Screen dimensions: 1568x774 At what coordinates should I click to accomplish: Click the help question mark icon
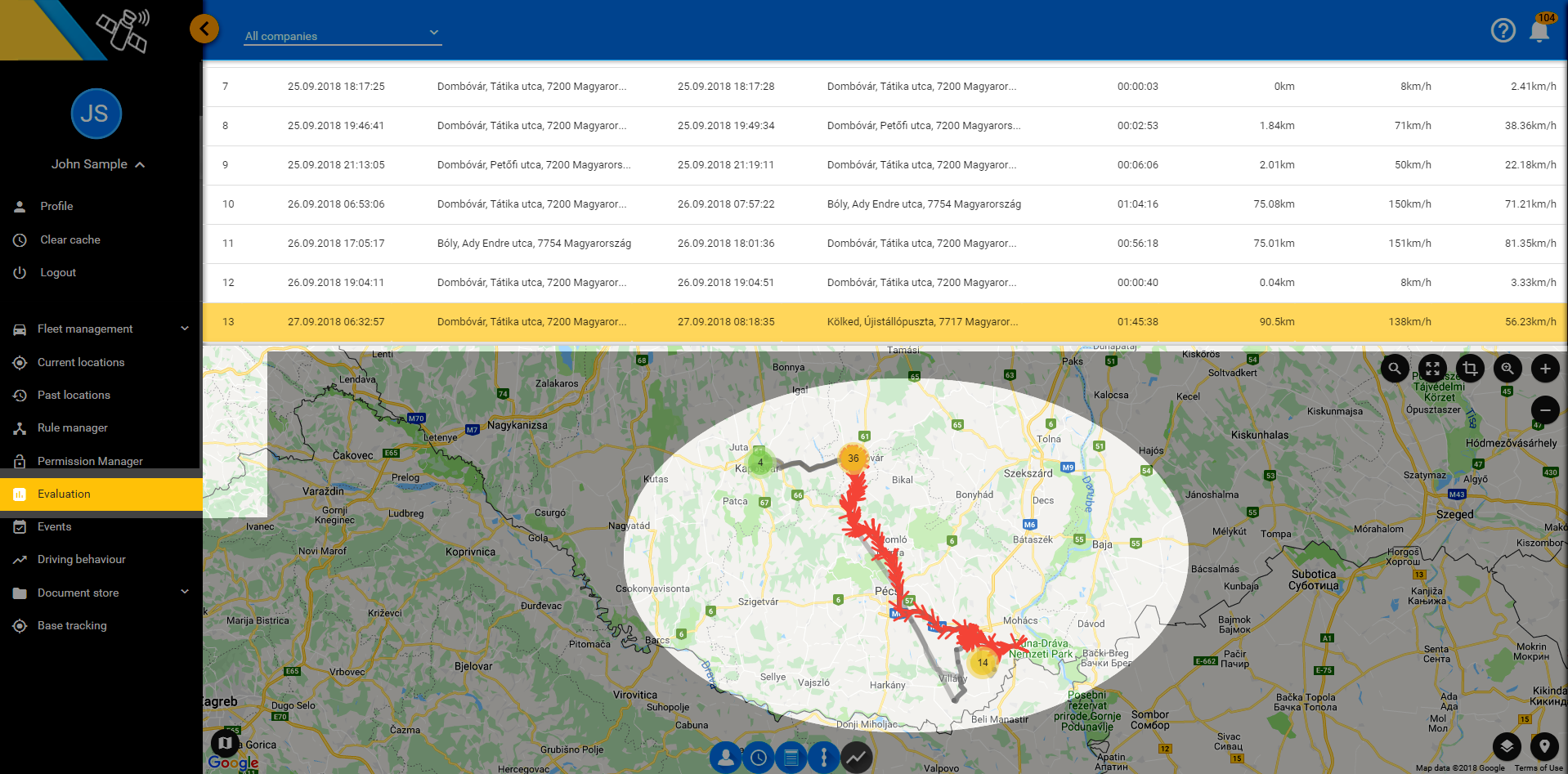point(1503,31)
